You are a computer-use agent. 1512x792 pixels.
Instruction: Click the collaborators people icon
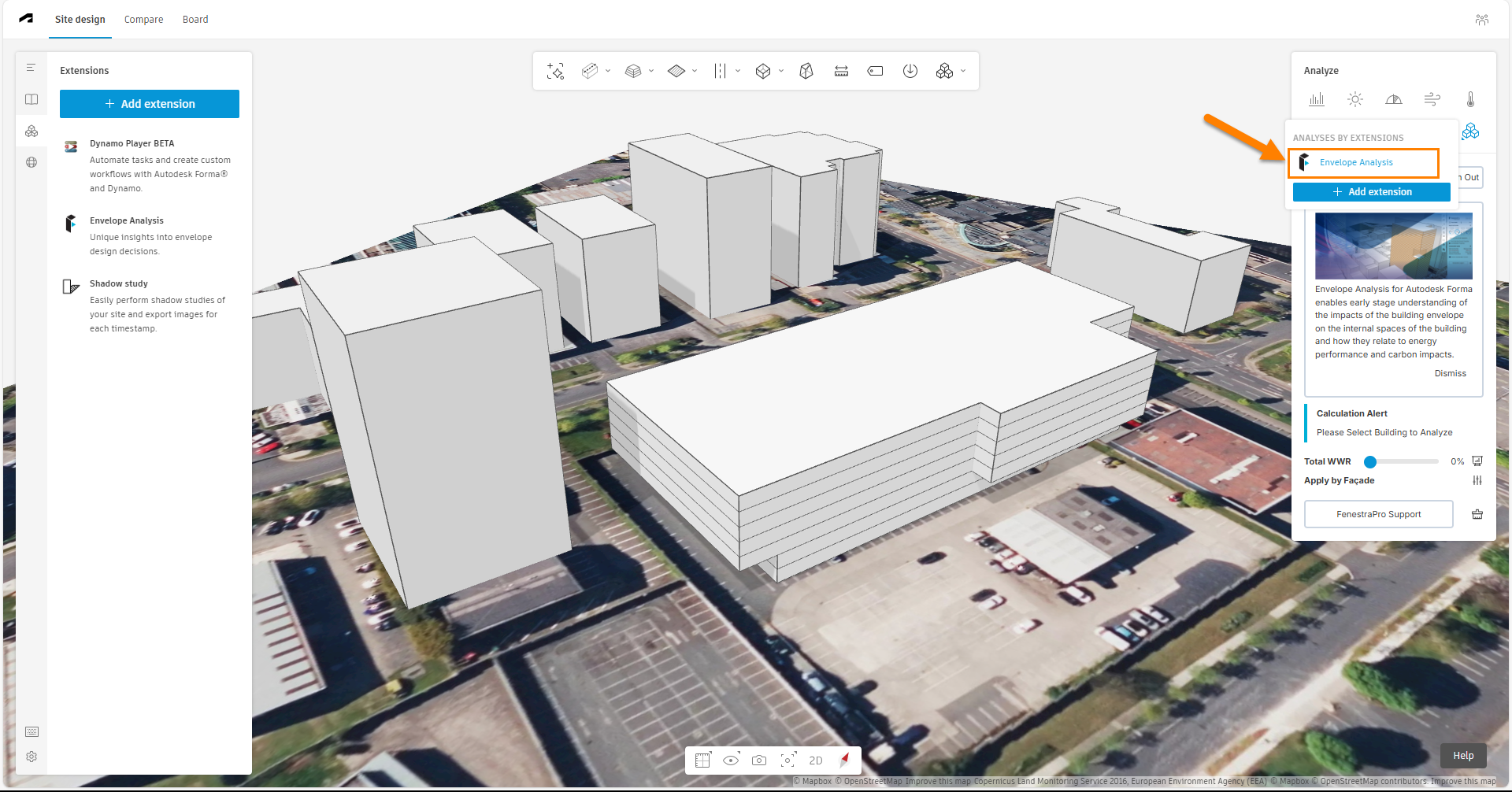1482,20
